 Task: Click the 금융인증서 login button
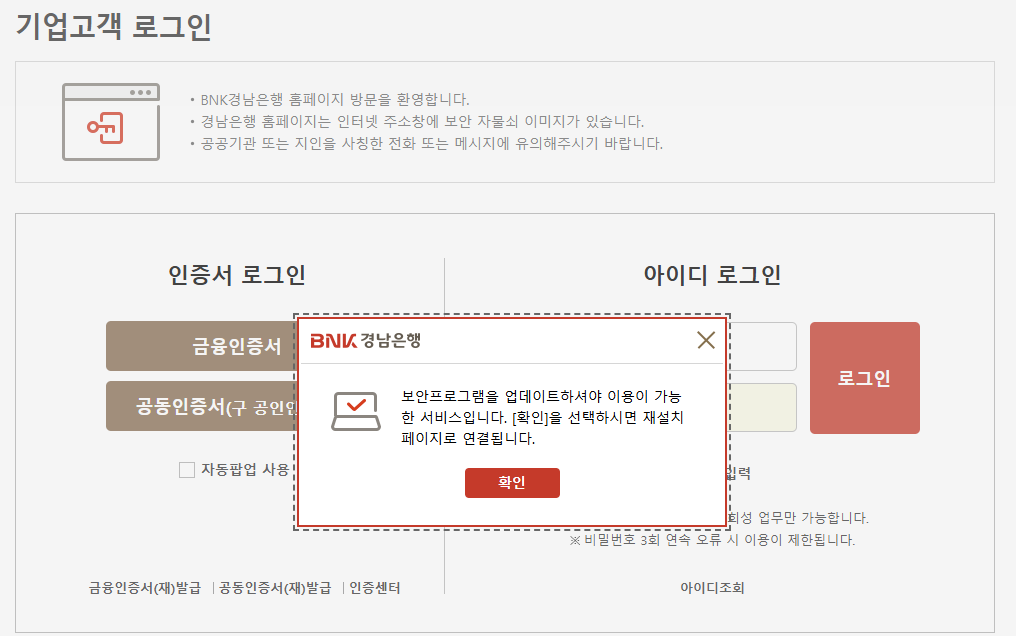(201, 346)
